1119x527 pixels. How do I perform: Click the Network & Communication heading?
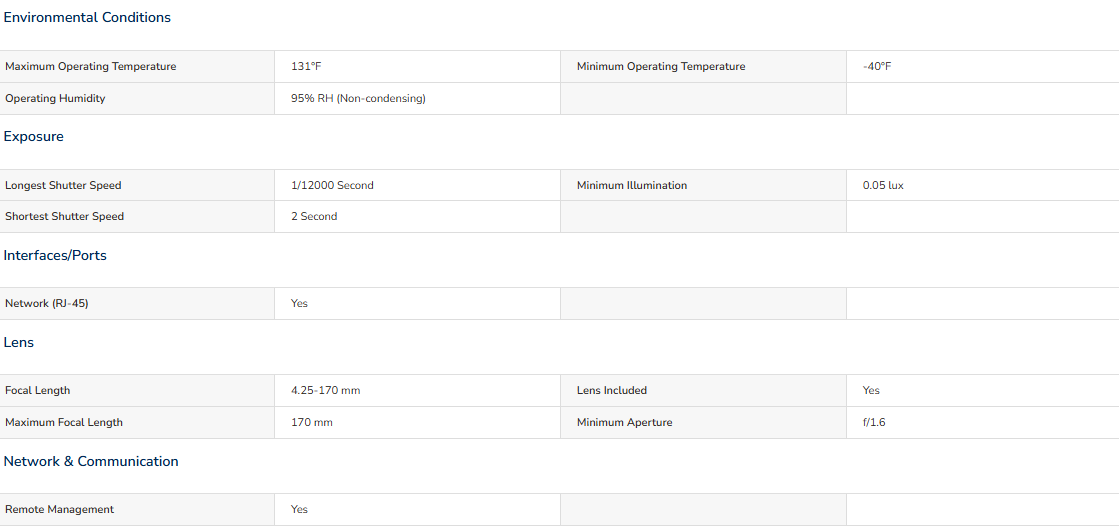tap(91, 461)
